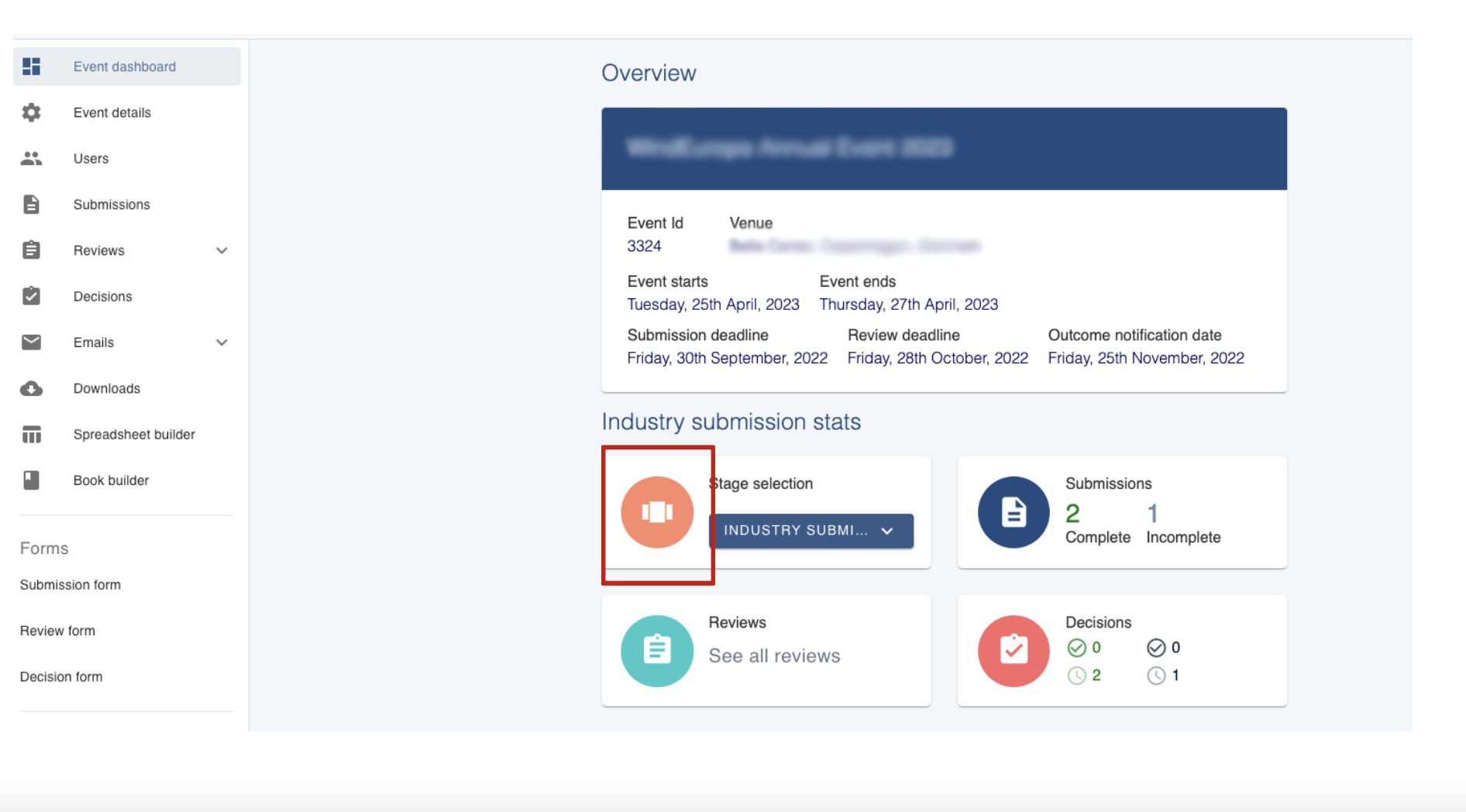Expand the Emails menu chevron
This screenshot has height=812, width=1466.
coord(222,342)
